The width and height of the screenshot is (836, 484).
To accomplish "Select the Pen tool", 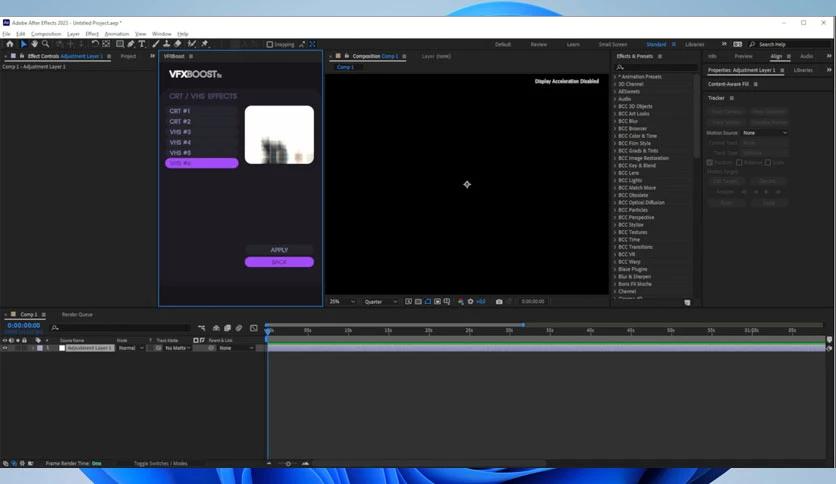I will [x=131, y=44].
